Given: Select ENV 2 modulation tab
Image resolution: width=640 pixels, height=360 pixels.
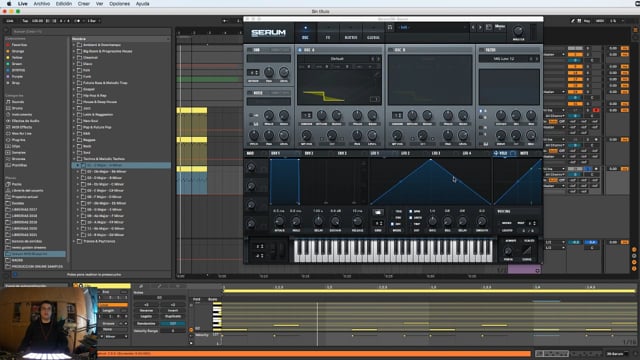Looking at the screenshot, I should (309, 153).
